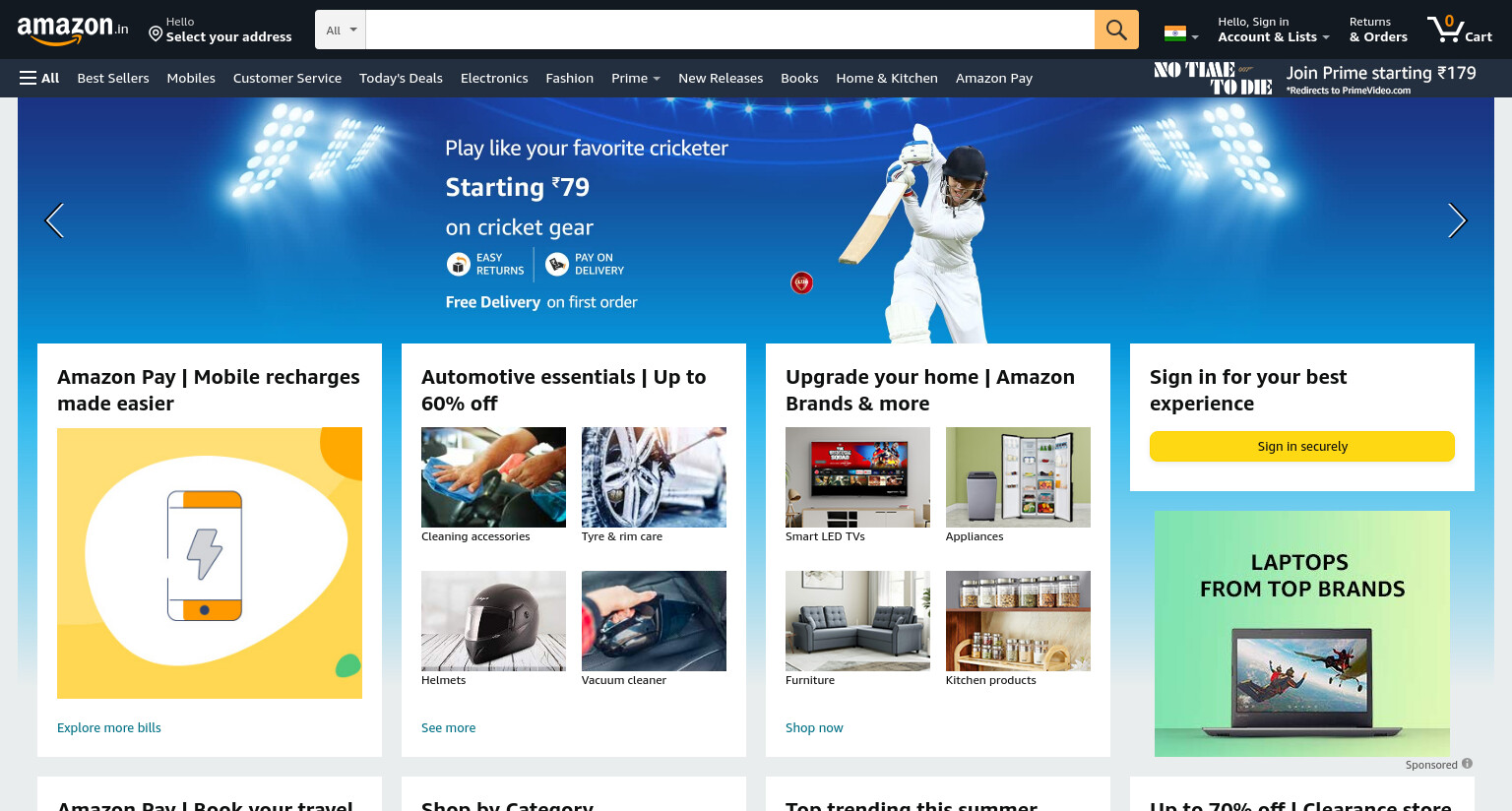Open Helmets product thumbnail
1512x811 pixels.
pyautogui.click(x=493, y=621)
